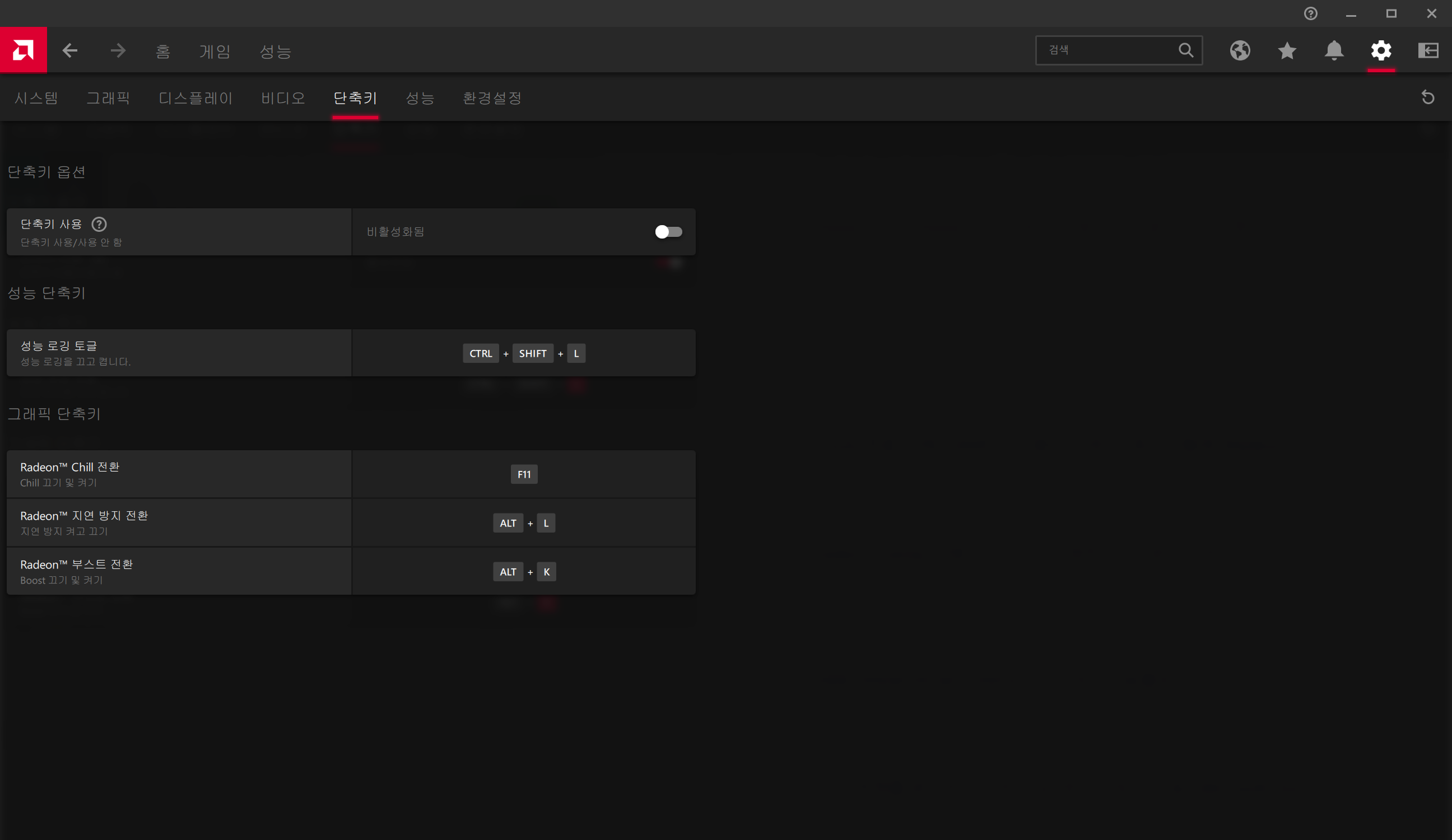The width and height of the screenshot is (1452, 840).
Task: Click the reset hotkeys arrow icon
Action: point(1427,97)
